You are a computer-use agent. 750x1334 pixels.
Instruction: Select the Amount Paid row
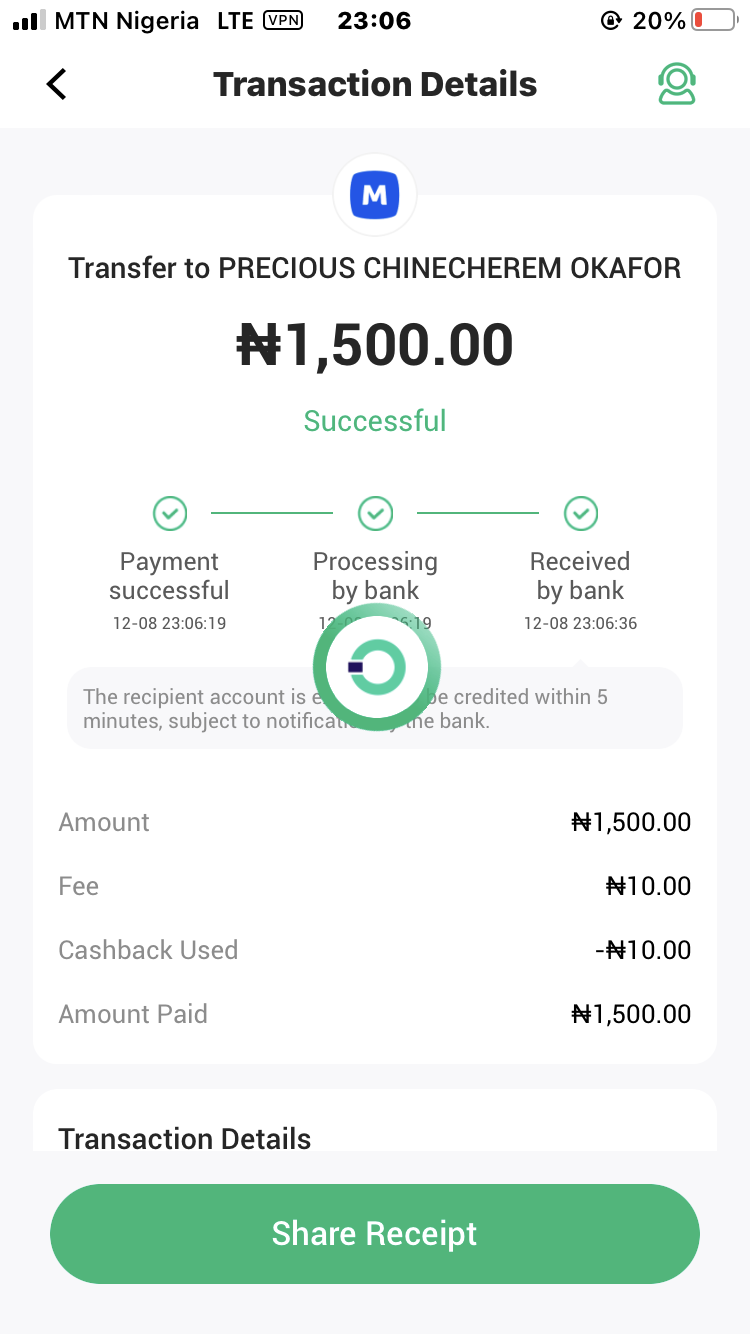(375, 1014)
